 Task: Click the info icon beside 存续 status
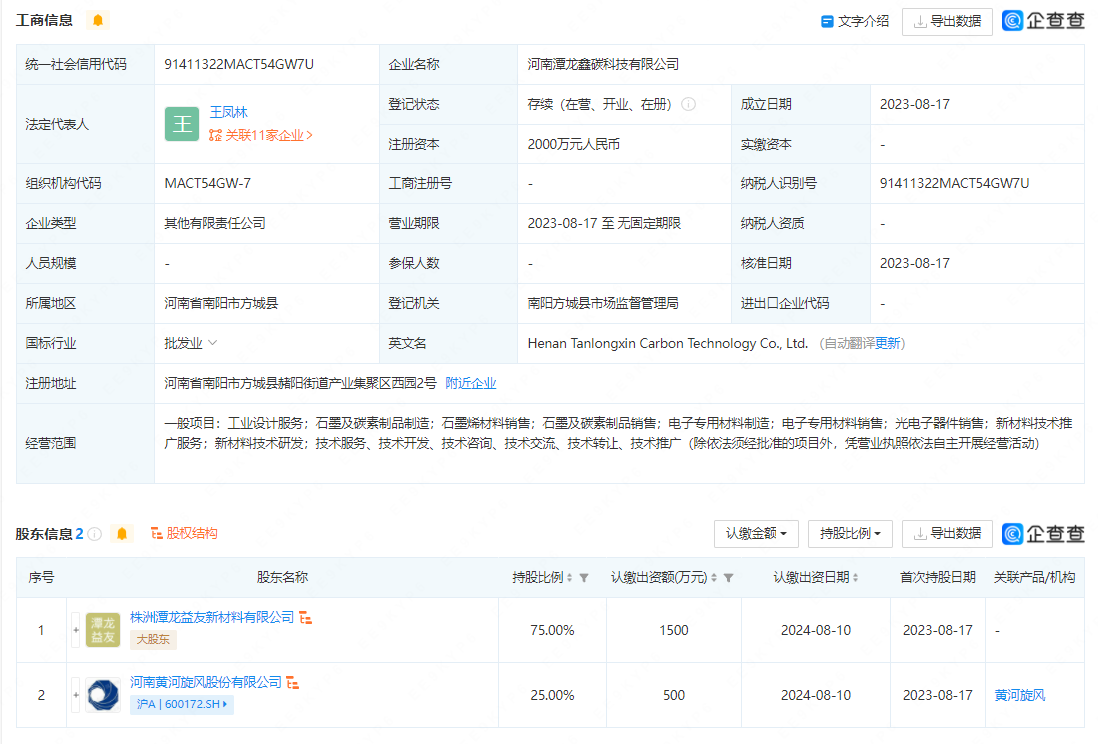688,103
